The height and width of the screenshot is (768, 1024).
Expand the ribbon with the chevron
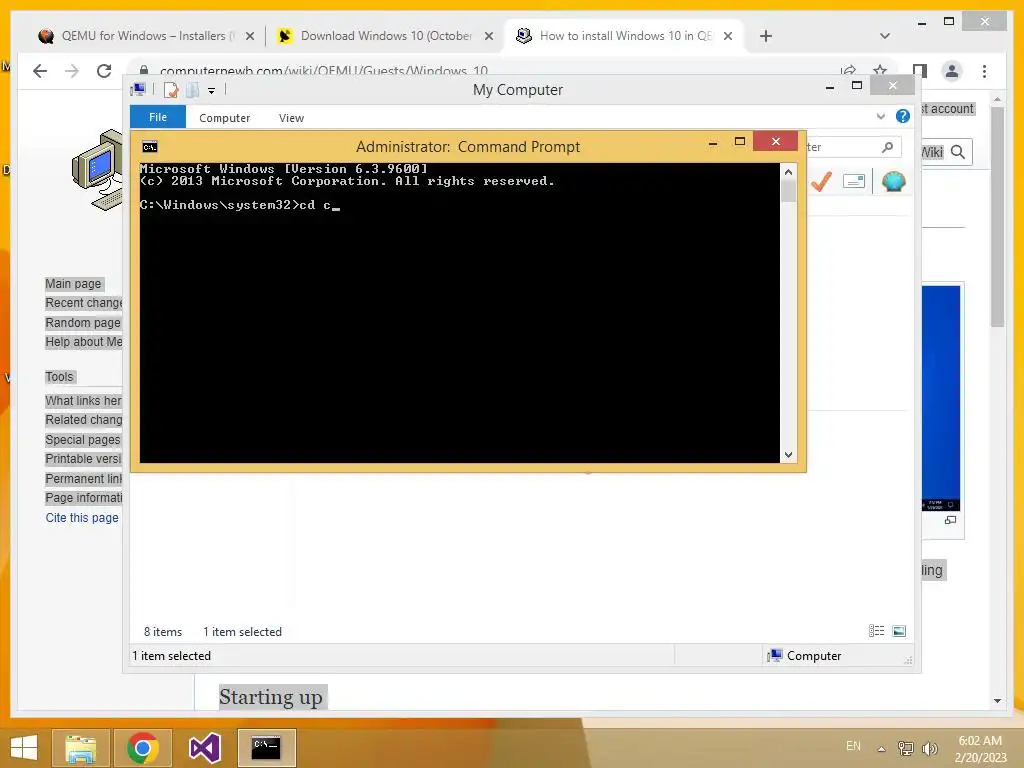[880, 116]
